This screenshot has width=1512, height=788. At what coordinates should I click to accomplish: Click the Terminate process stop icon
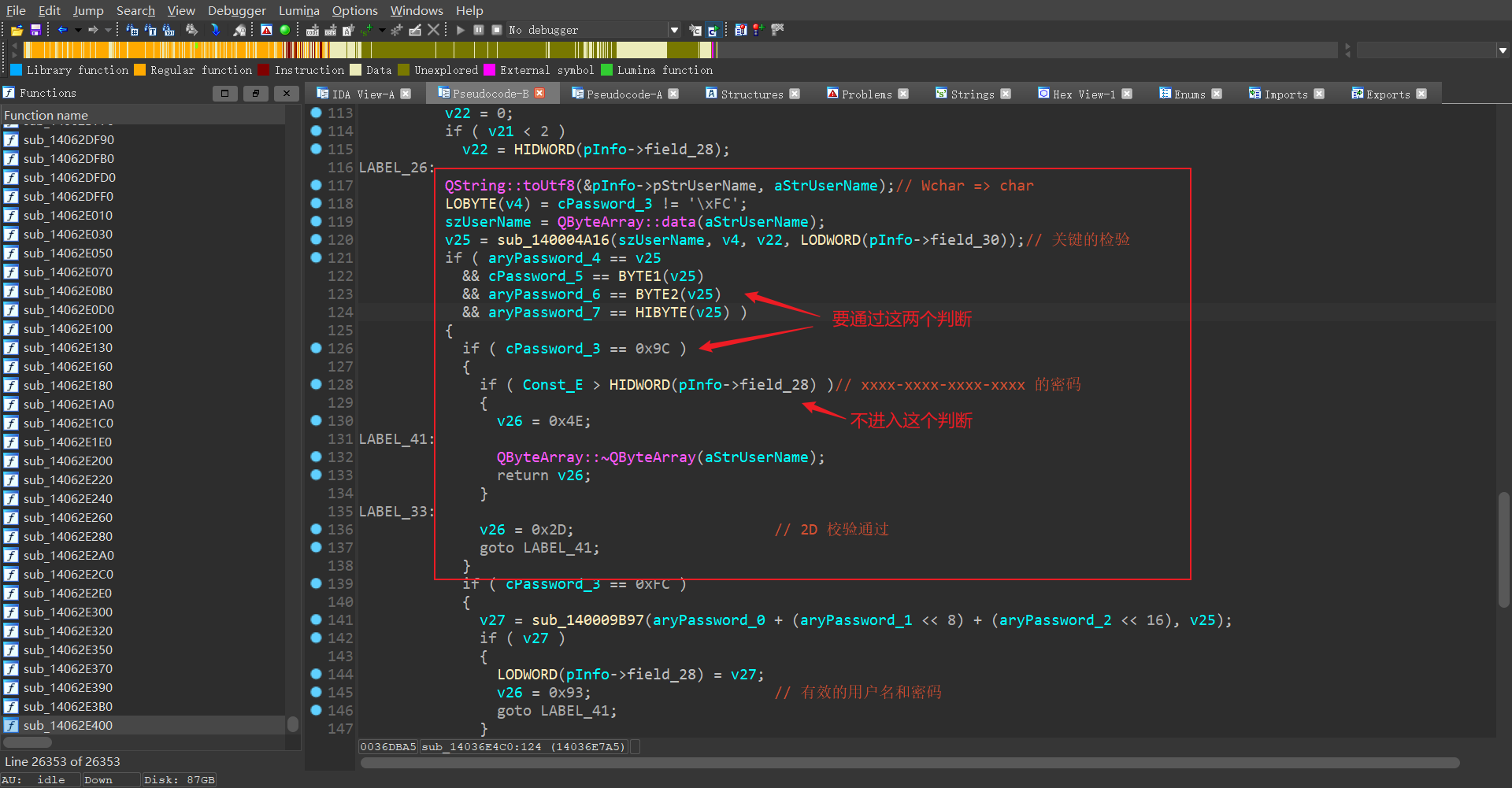pos(497,30)
